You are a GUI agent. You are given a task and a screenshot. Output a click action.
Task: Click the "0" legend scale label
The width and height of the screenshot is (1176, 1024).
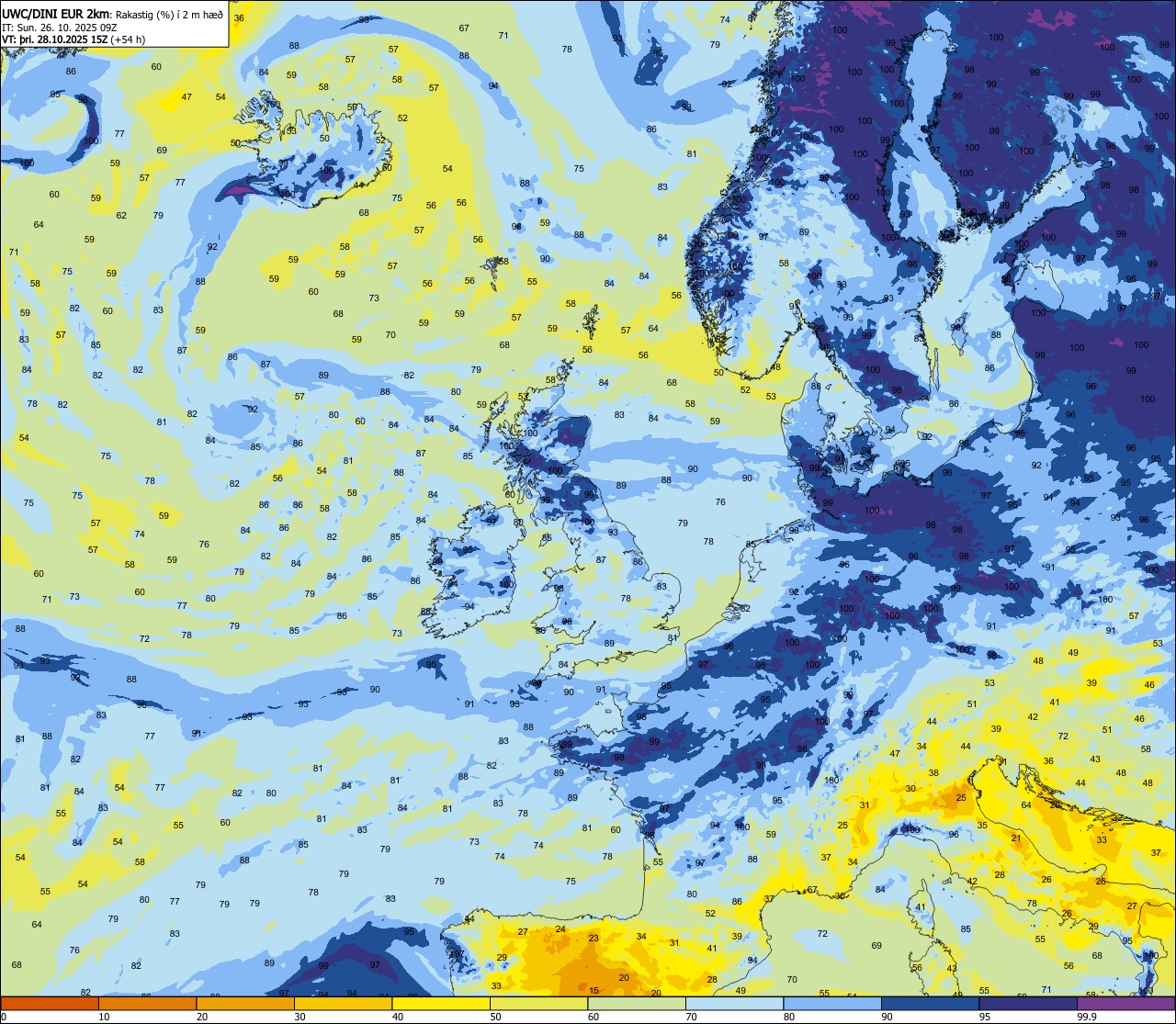[x=4, y=1017]
